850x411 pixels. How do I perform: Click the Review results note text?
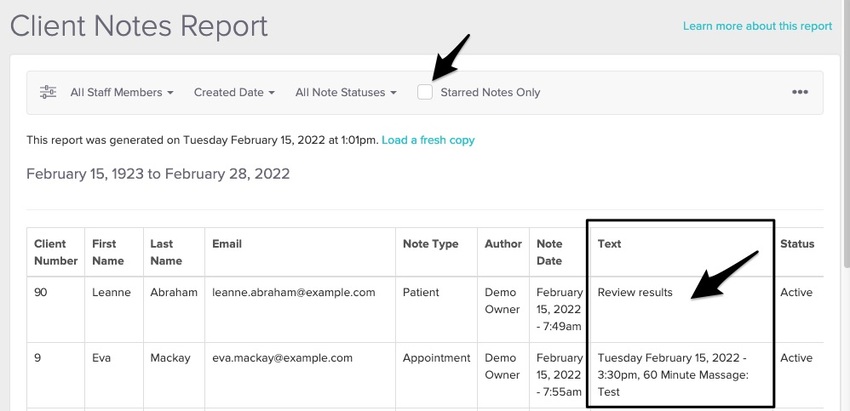(x=635, y=292)
